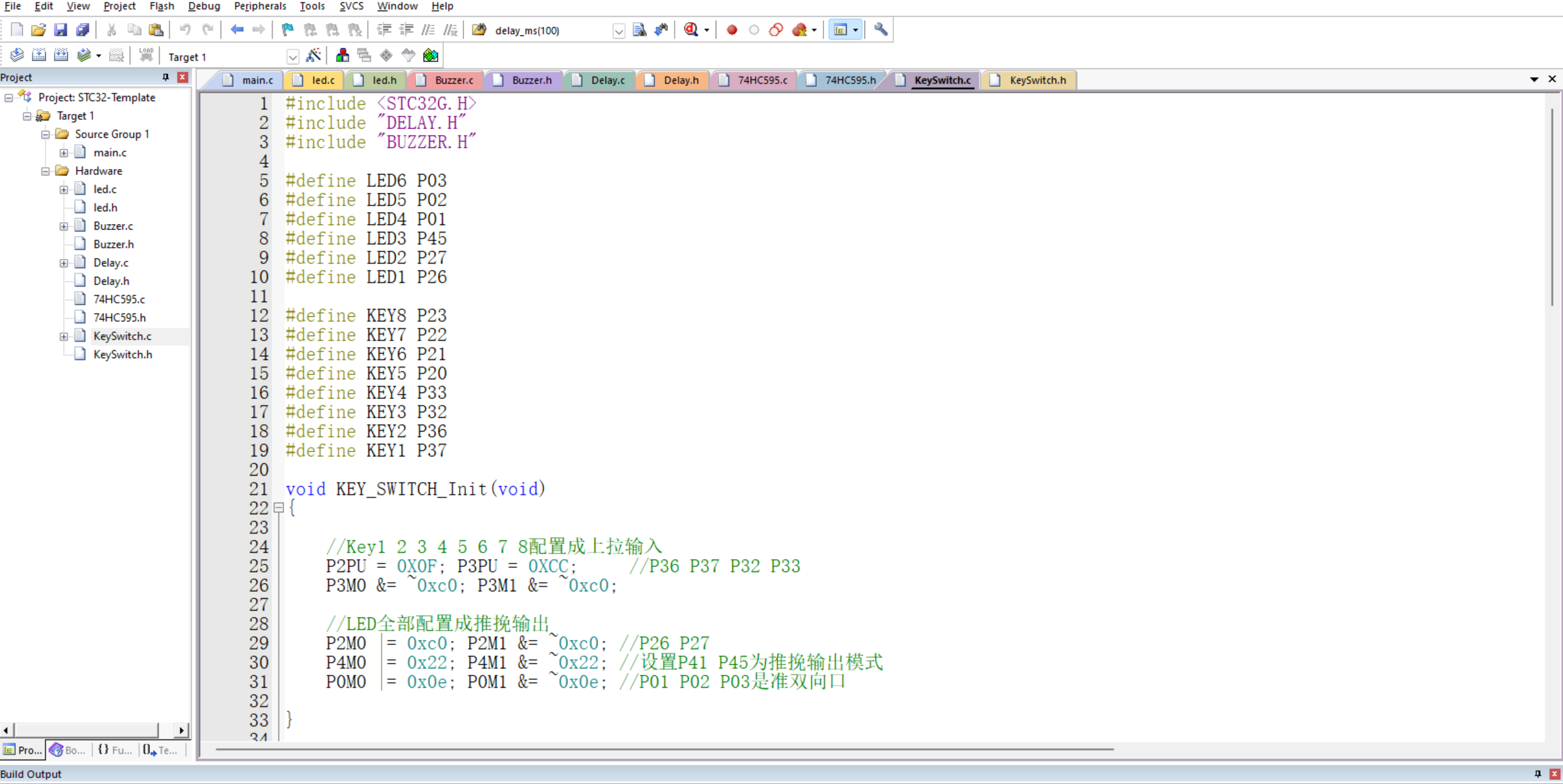This screenshot has height=784, width=1563.
Task: Click the Find document-binoculars icon
Action: pyautogui.click(x=639, y=30)
